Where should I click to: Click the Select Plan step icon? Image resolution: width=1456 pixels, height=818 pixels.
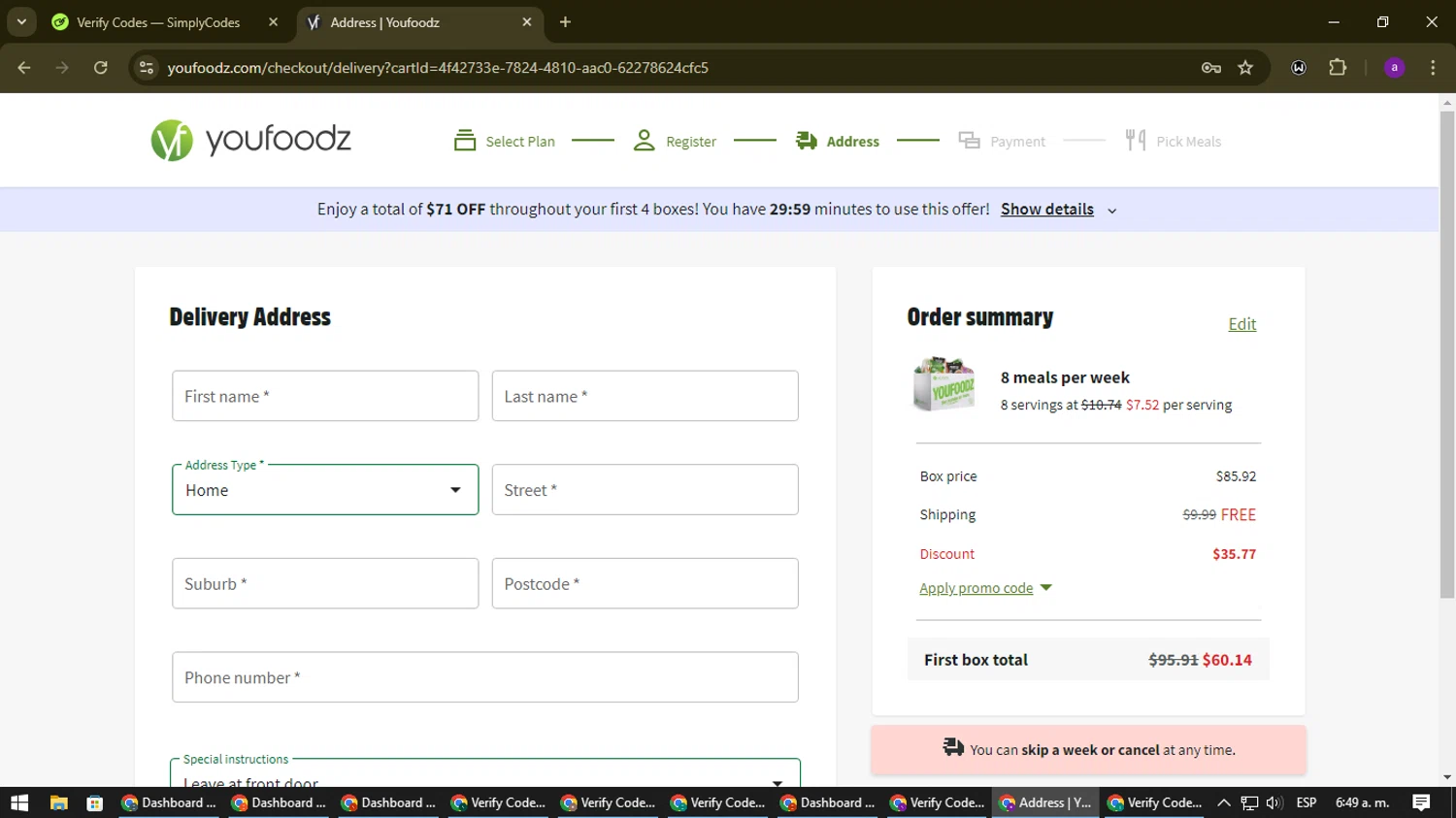tap(465, 141)
